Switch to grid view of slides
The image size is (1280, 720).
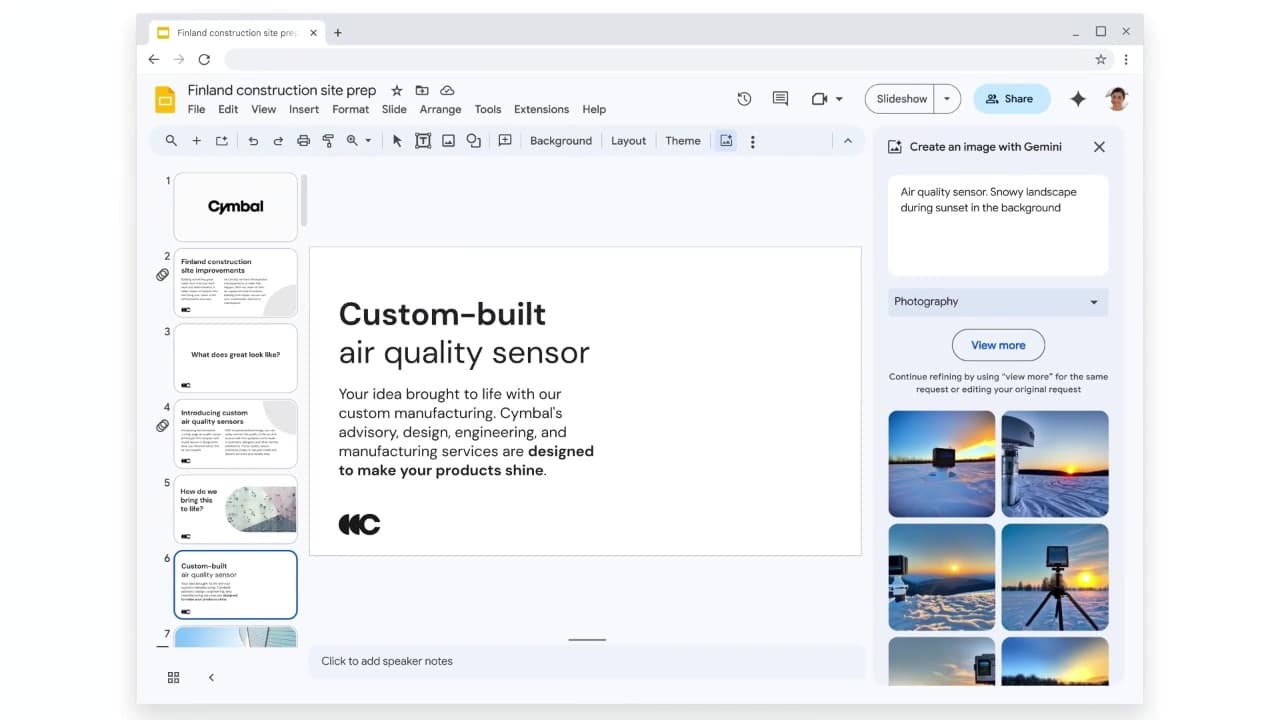coord(174,677)
